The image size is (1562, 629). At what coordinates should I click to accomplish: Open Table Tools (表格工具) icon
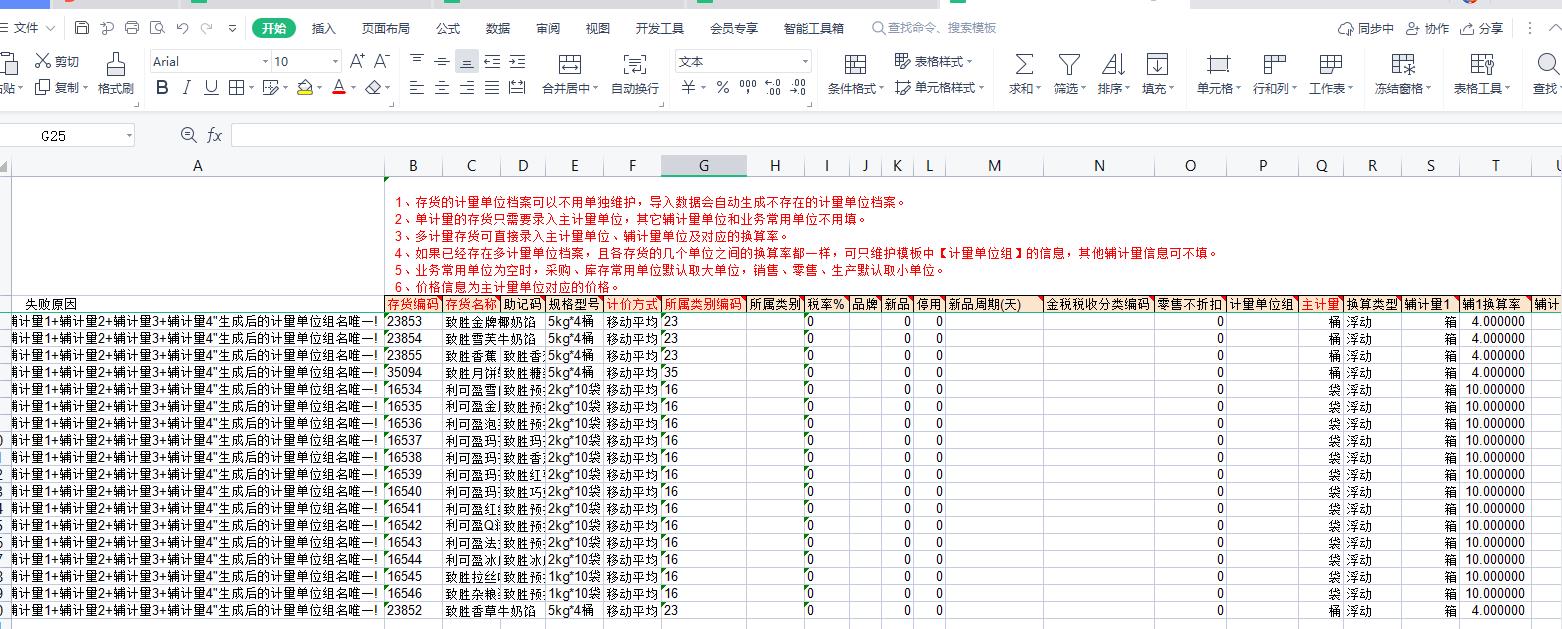pos(1482,65)
